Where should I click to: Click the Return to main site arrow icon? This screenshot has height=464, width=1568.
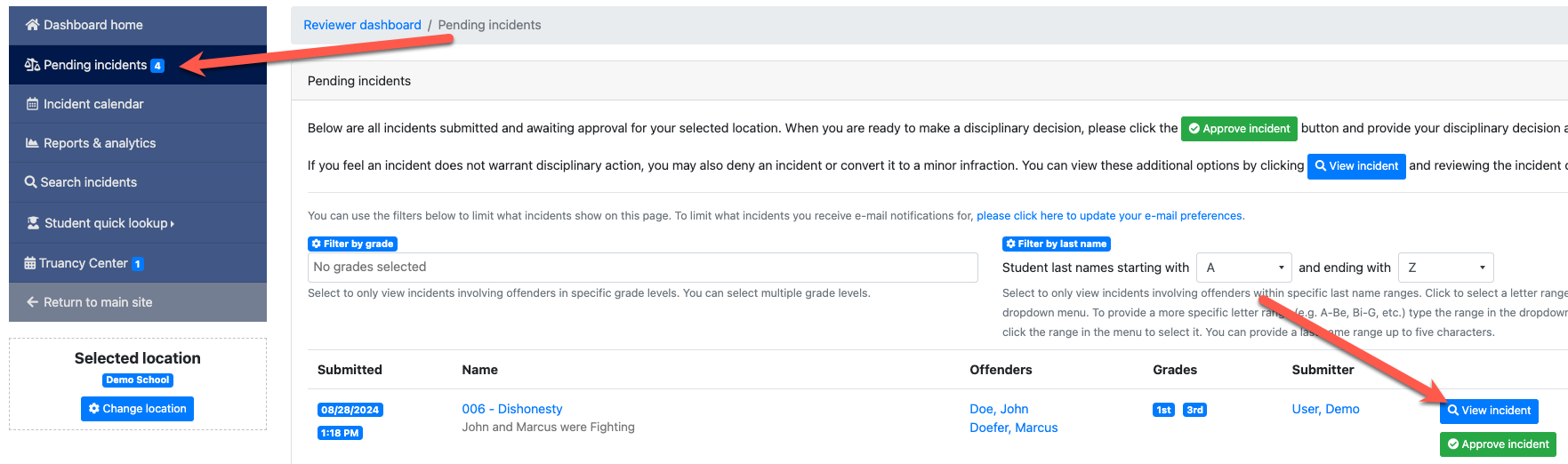pyautogui.click(x=33, y=302)
